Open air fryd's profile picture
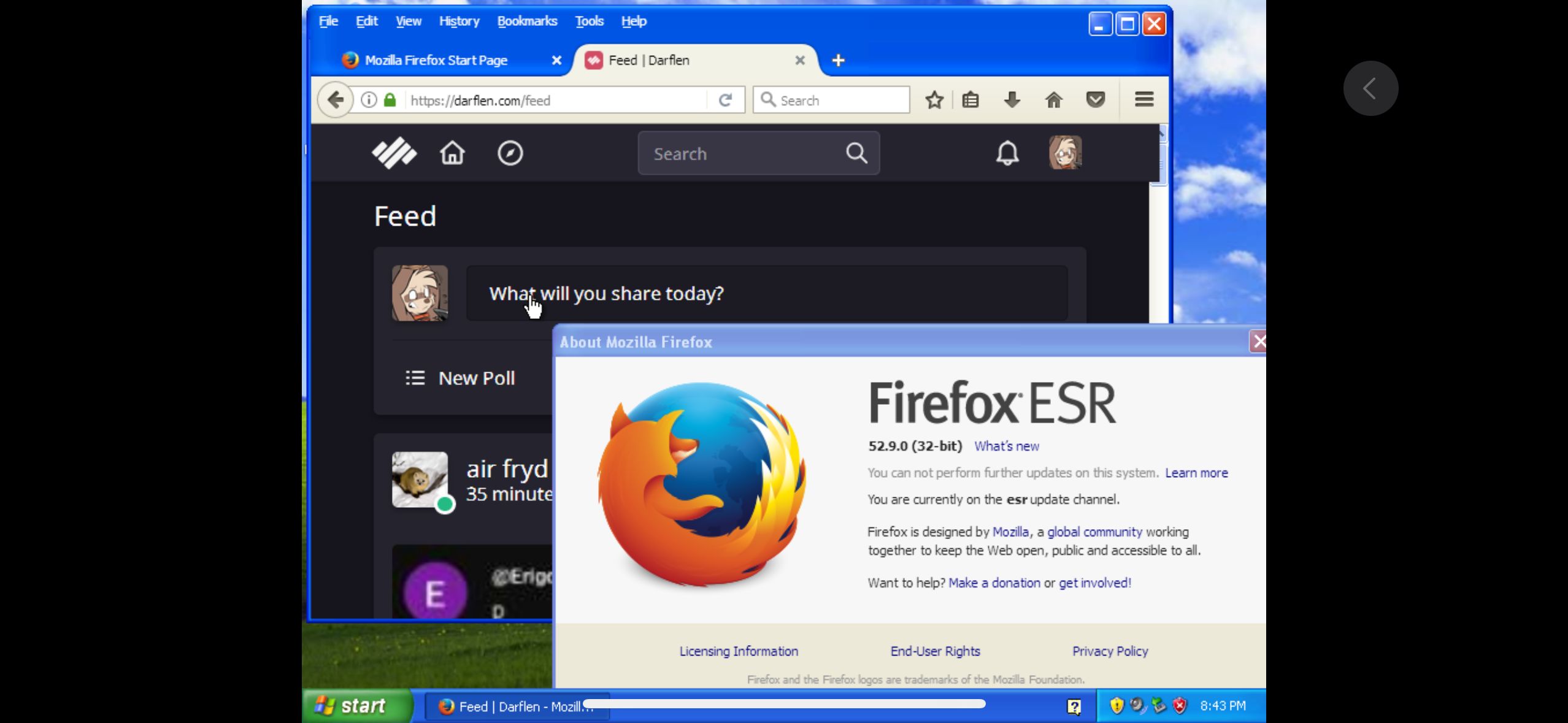1568x723 pixels. pos(420,480)
